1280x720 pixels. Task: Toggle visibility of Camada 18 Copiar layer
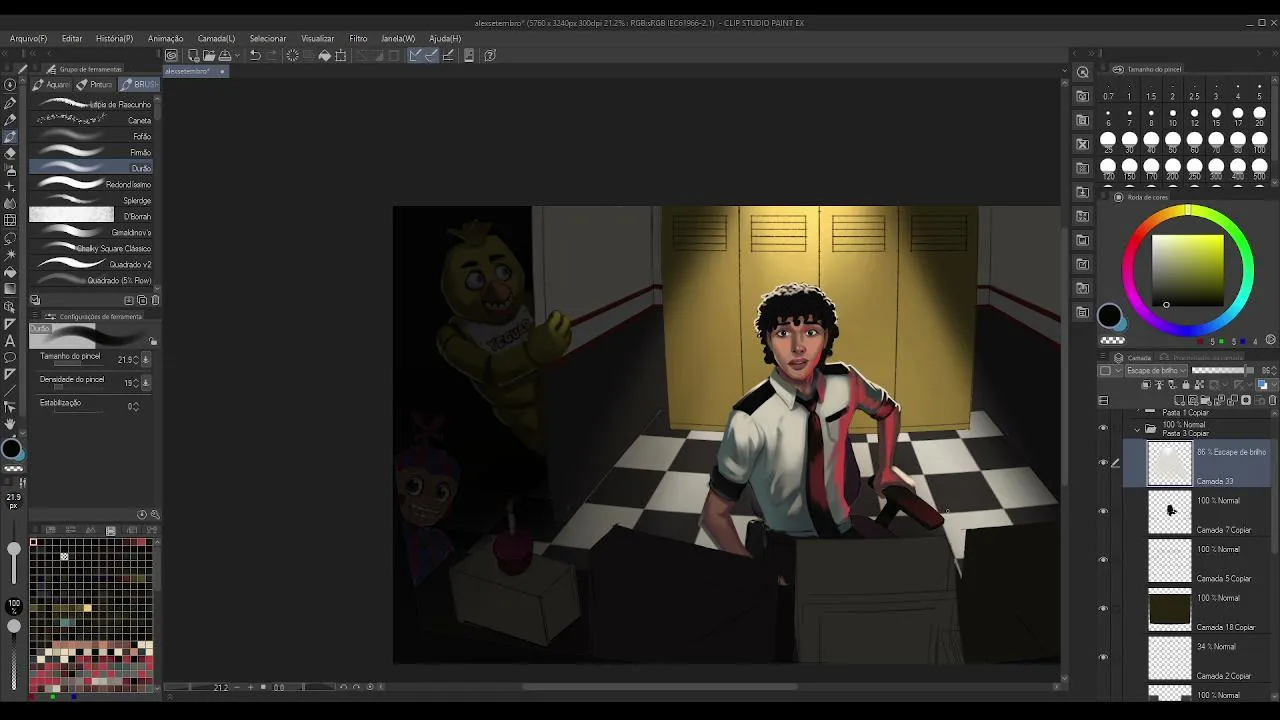pos(1103,608)
